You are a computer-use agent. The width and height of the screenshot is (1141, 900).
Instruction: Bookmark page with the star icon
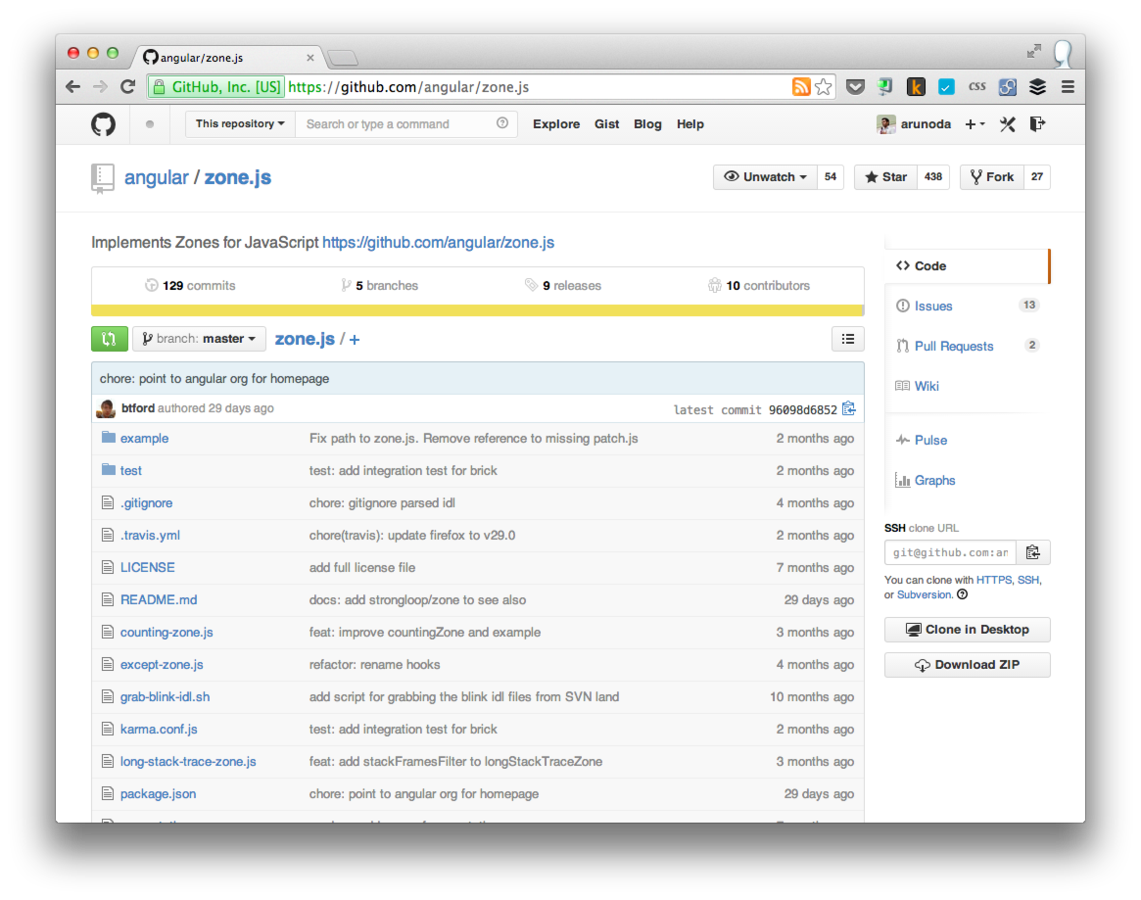pos(824,87)
